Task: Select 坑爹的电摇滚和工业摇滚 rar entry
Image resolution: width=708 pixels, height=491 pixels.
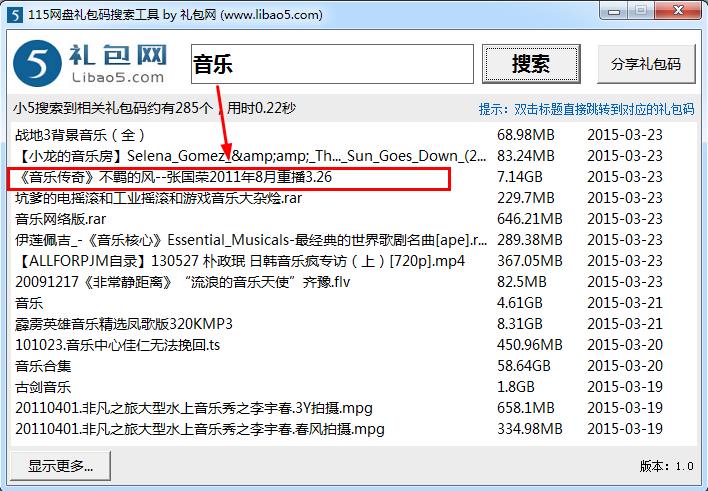Action: [158, 198]
